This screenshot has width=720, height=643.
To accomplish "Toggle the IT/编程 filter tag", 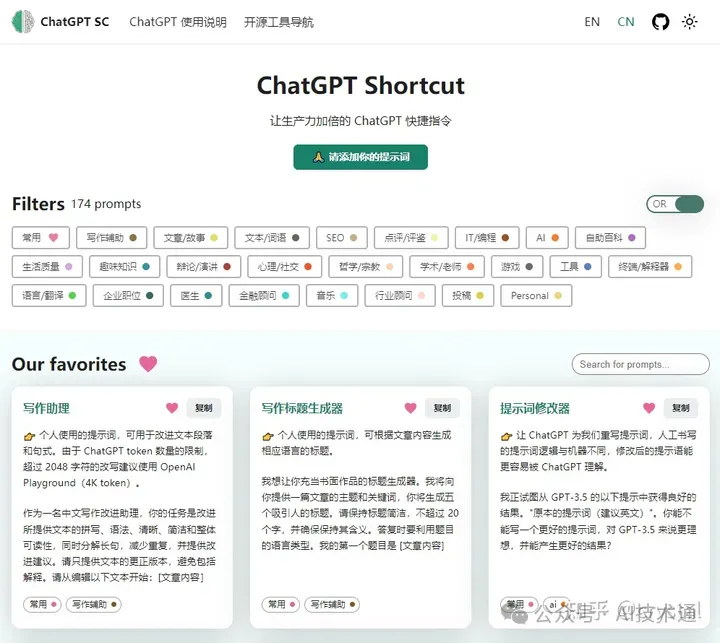I will (487, 237).
